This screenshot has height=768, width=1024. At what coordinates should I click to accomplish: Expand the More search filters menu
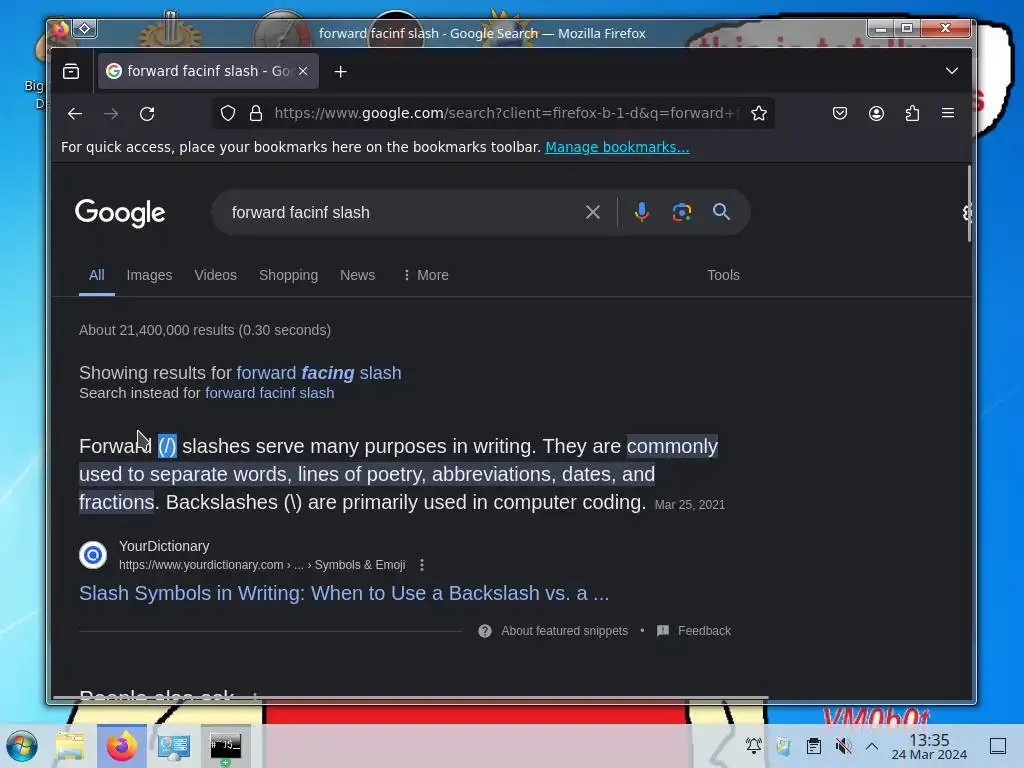pyautogui.click(x=426, y=276)
